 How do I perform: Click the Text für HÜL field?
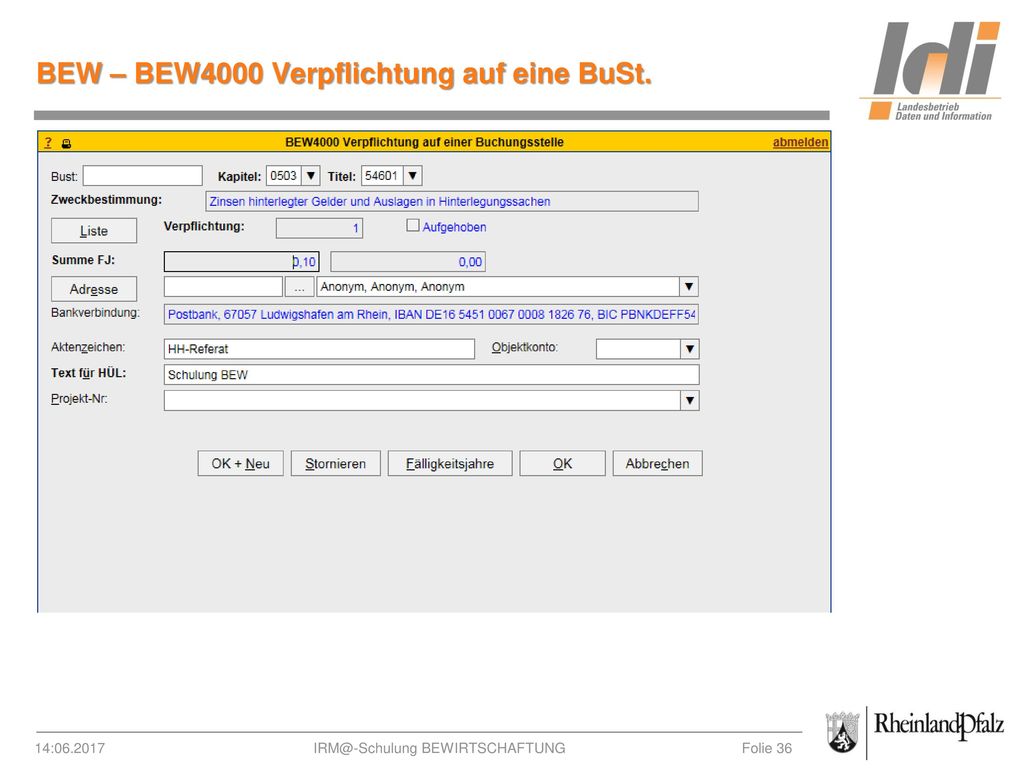pos(431,375)
